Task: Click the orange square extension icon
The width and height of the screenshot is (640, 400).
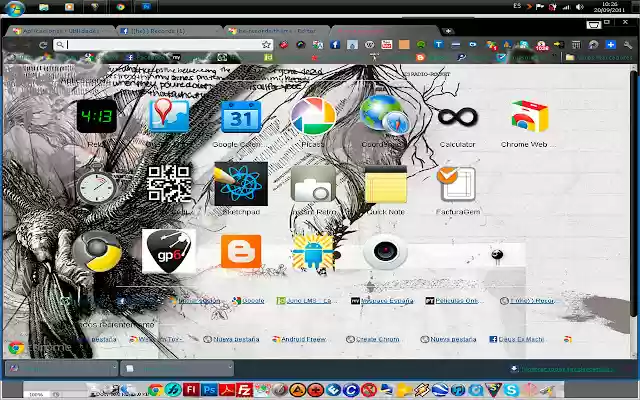Action: (x=404, y=44)
